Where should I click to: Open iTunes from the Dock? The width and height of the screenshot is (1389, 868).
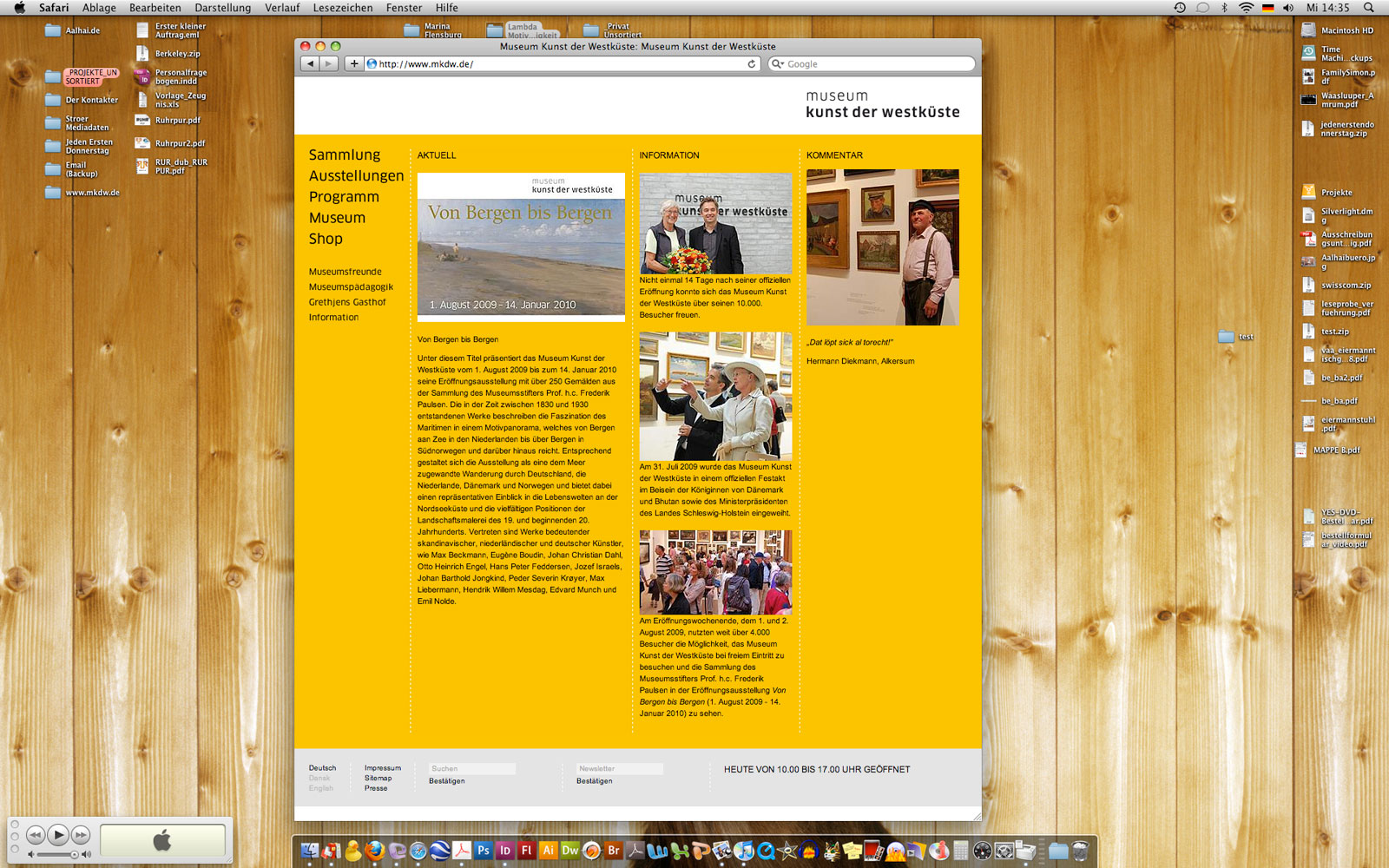pyautogui.click(x=744, y=851)
